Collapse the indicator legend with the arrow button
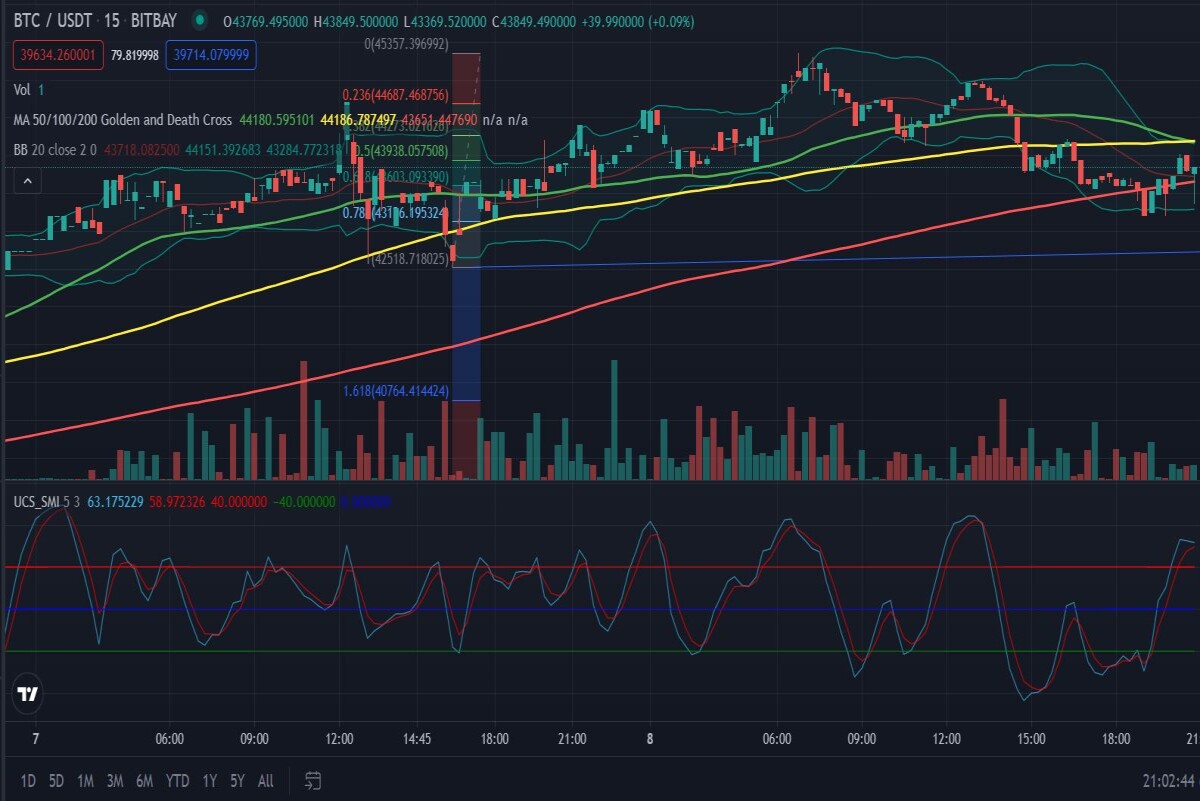 [28, 181]
